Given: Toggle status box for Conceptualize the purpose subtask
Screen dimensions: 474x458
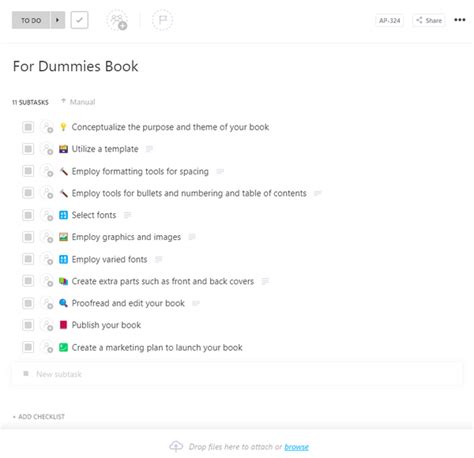Looking at the screenshot, I should click(28, 127).
